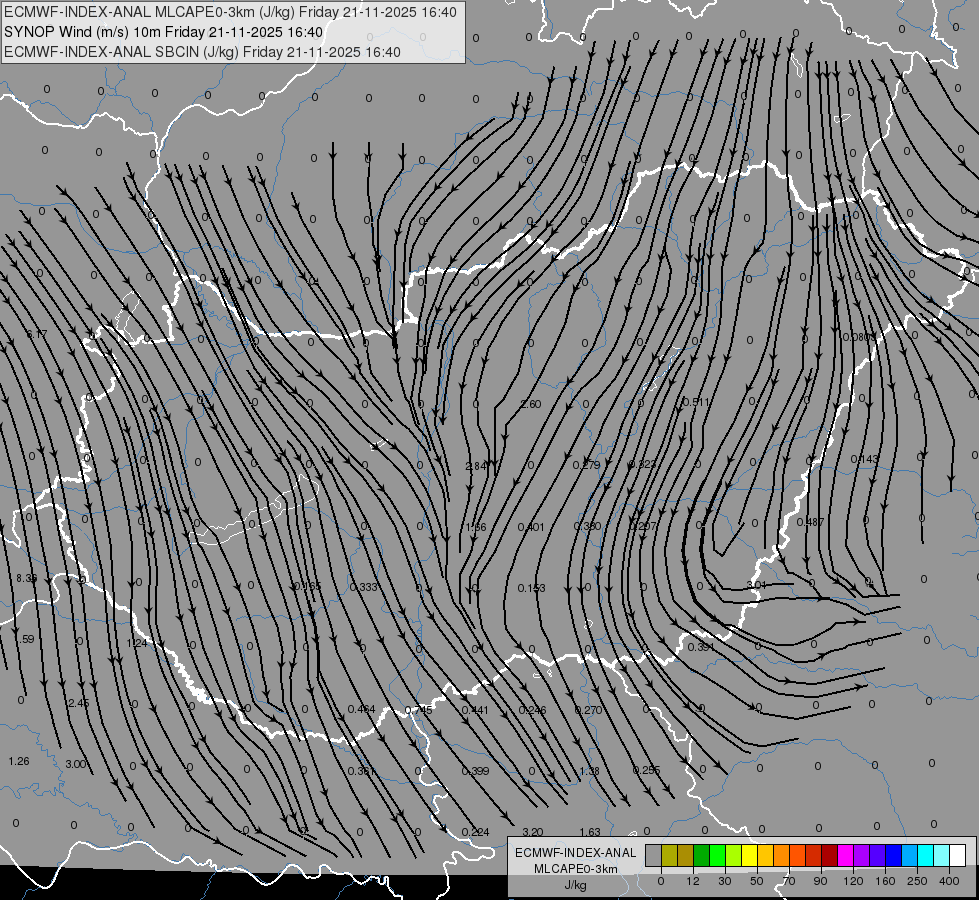Screen dimensions: 979x900
Task: Click the legend tick label 400
Action: 949,881
